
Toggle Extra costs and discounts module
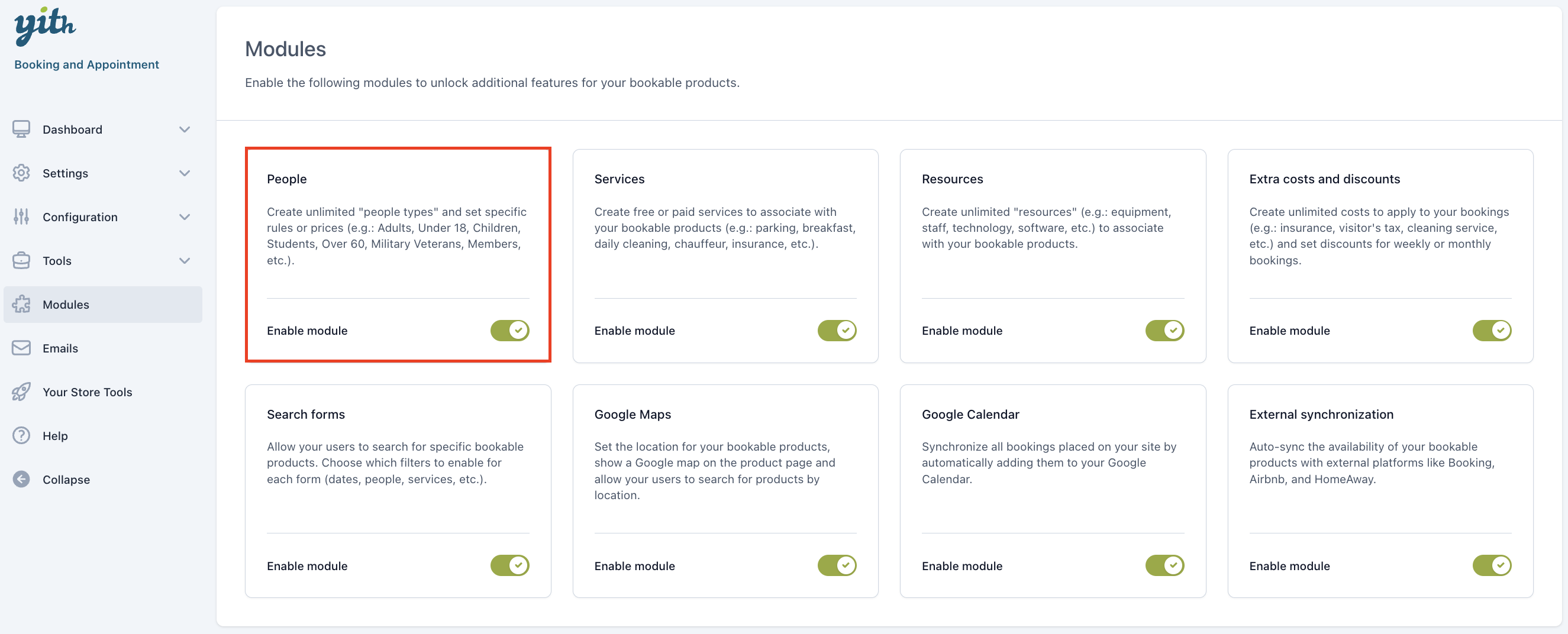click(x=1492, y=331)
